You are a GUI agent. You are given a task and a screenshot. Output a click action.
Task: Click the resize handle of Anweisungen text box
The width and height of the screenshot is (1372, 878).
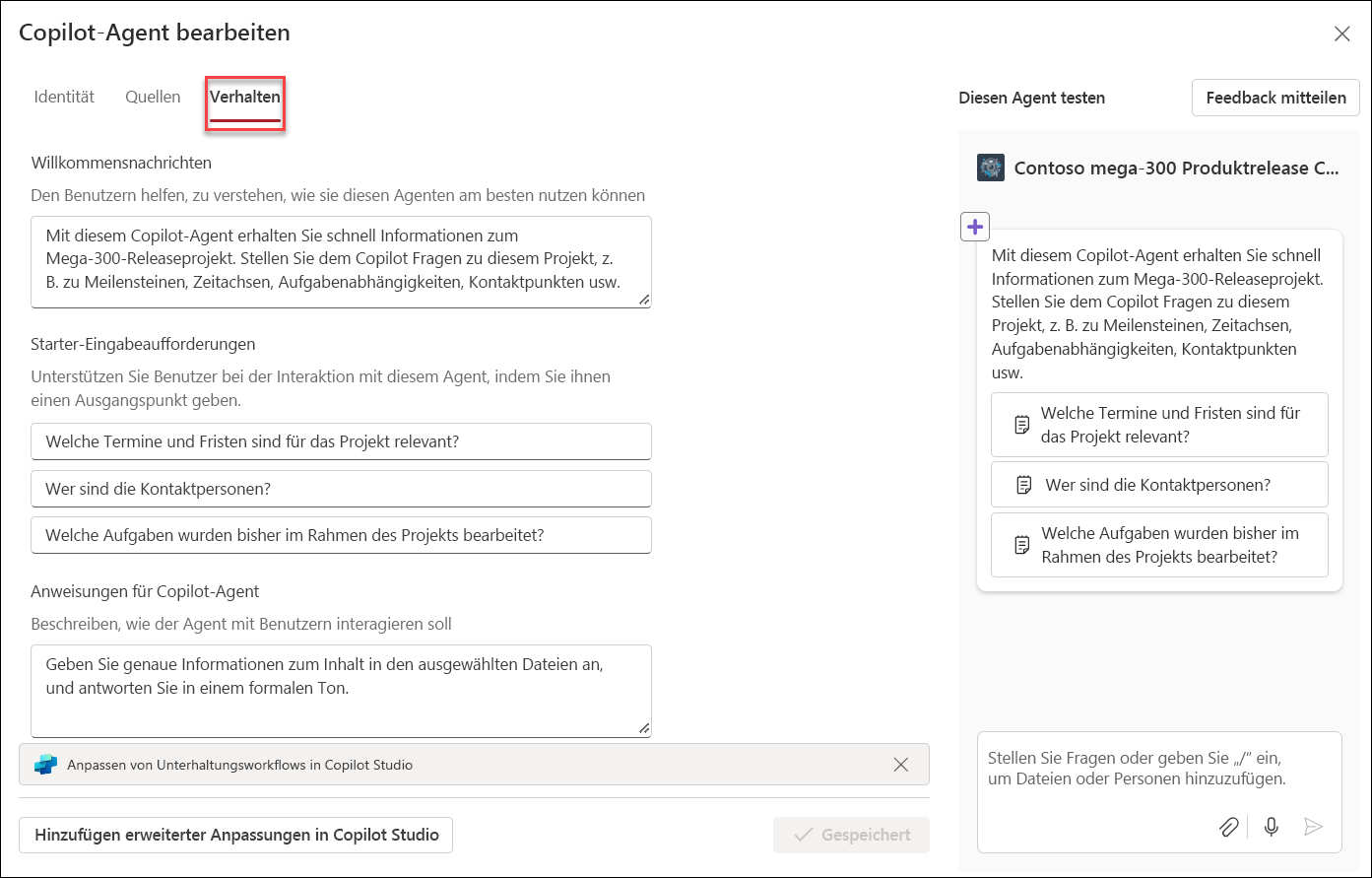point(644,729)
